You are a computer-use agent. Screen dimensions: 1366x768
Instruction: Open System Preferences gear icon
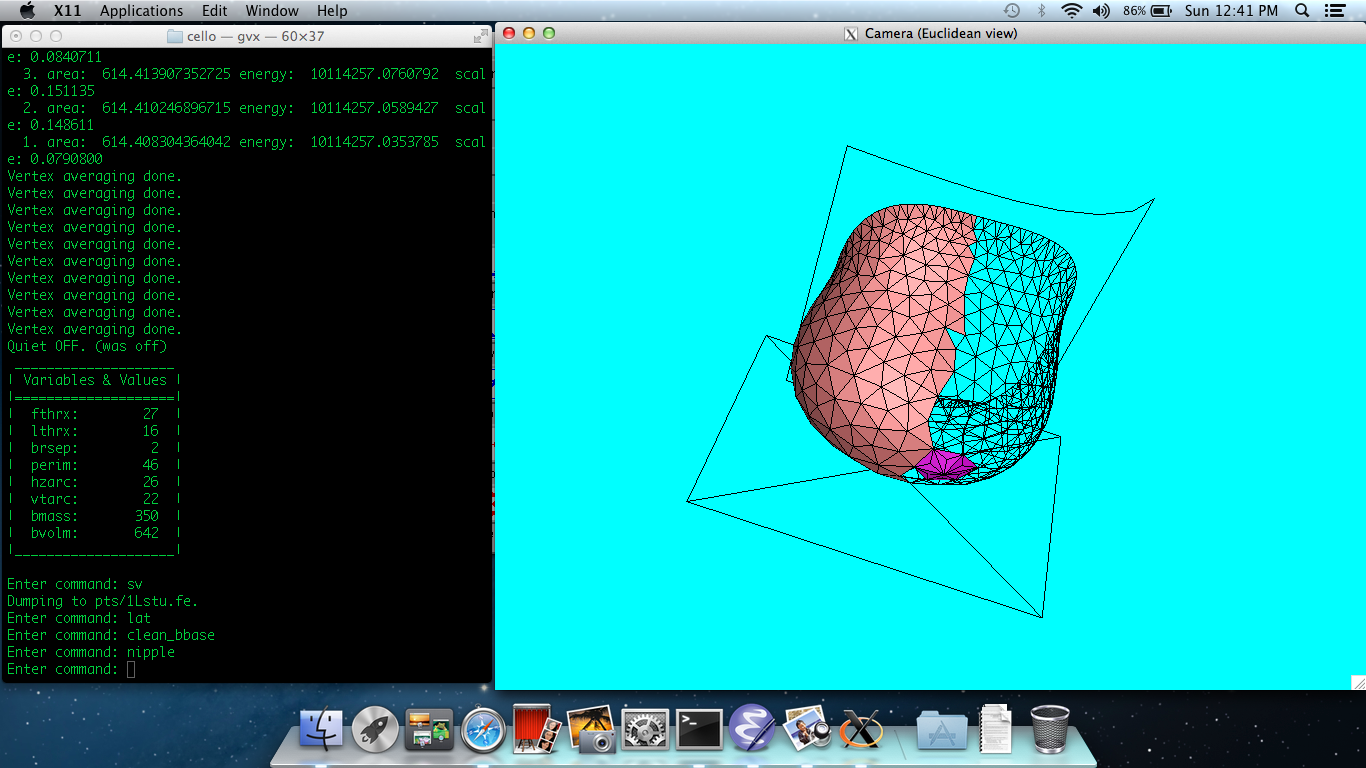[645, 729]
